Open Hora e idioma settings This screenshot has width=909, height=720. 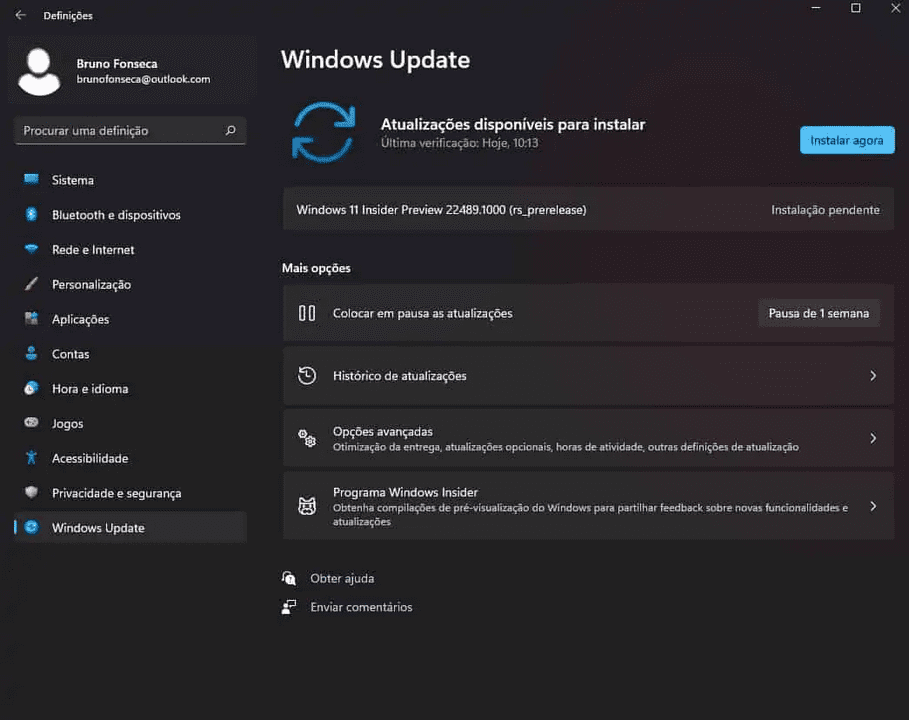click(90, 389)
